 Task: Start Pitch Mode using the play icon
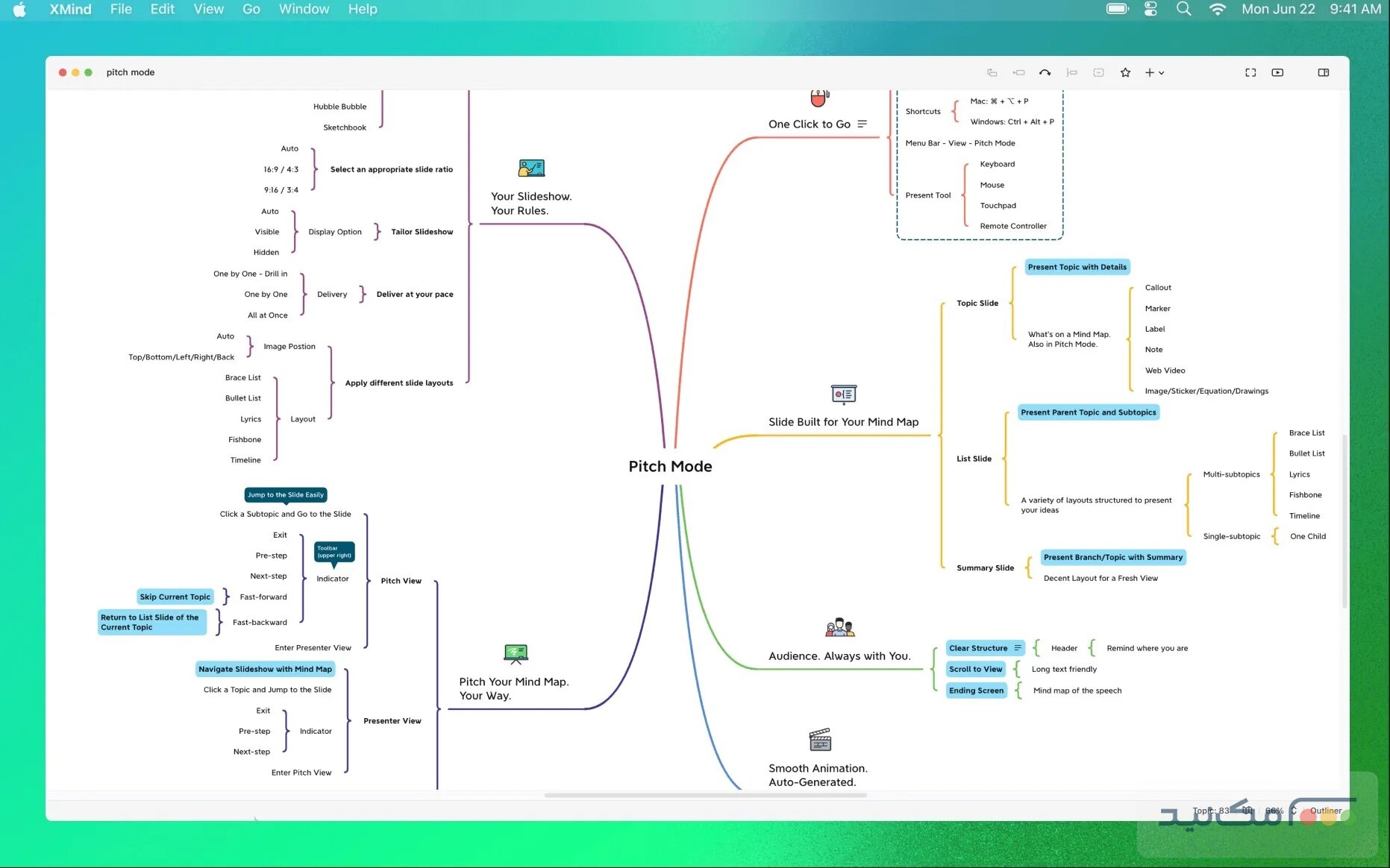pos(1277,72)
